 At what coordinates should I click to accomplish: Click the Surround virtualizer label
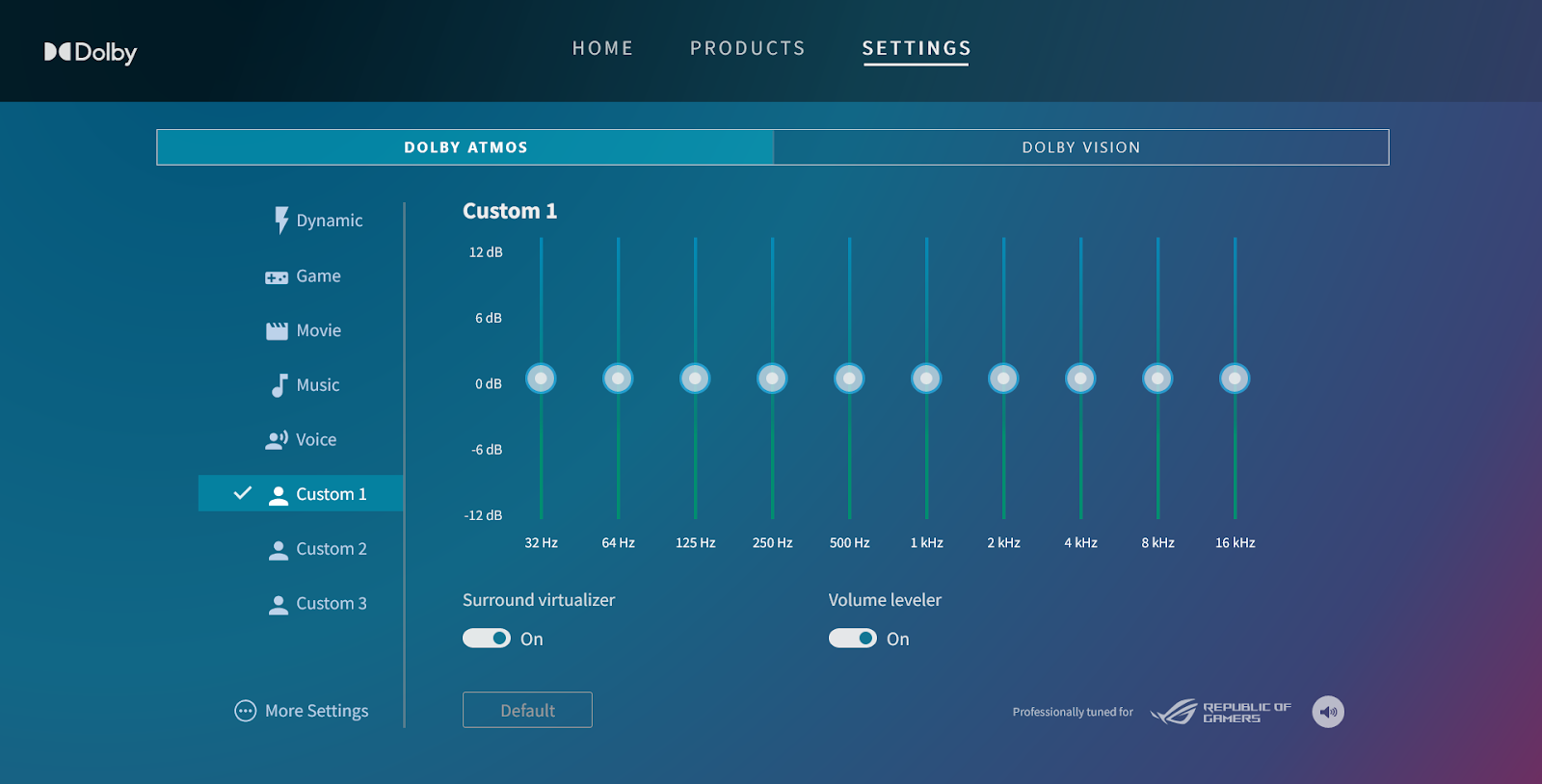tap(539, 600)
